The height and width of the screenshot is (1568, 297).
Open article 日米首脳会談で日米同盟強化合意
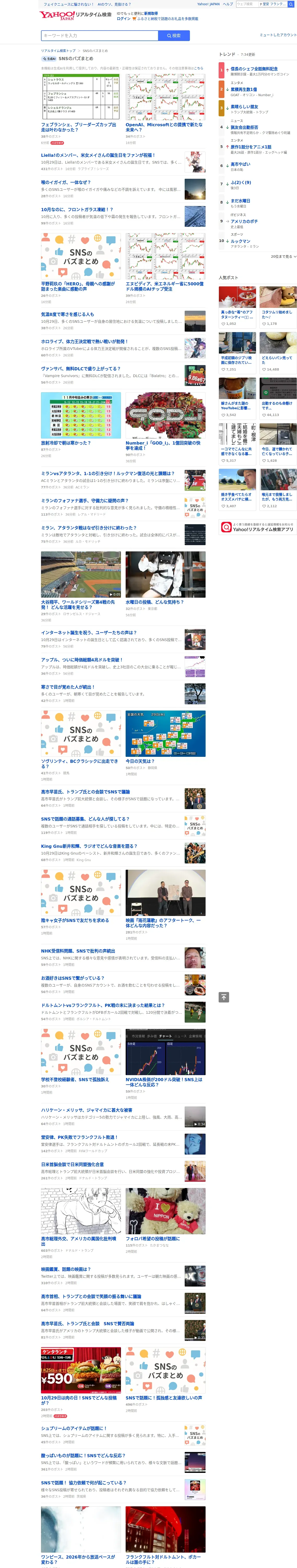pos(72,1165)
